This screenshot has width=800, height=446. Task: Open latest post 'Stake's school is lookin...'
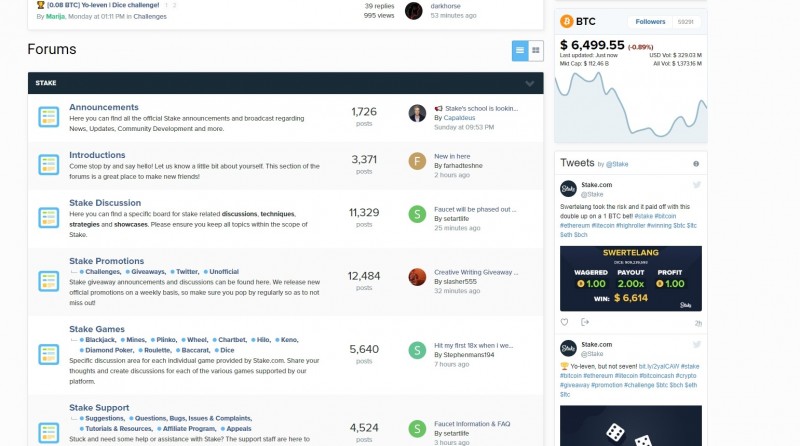point(481,109)
